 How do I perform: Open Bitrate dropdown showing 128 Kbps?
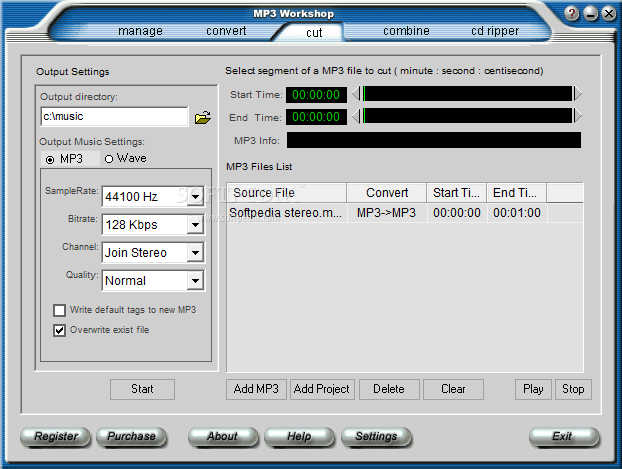coord(195,225)
